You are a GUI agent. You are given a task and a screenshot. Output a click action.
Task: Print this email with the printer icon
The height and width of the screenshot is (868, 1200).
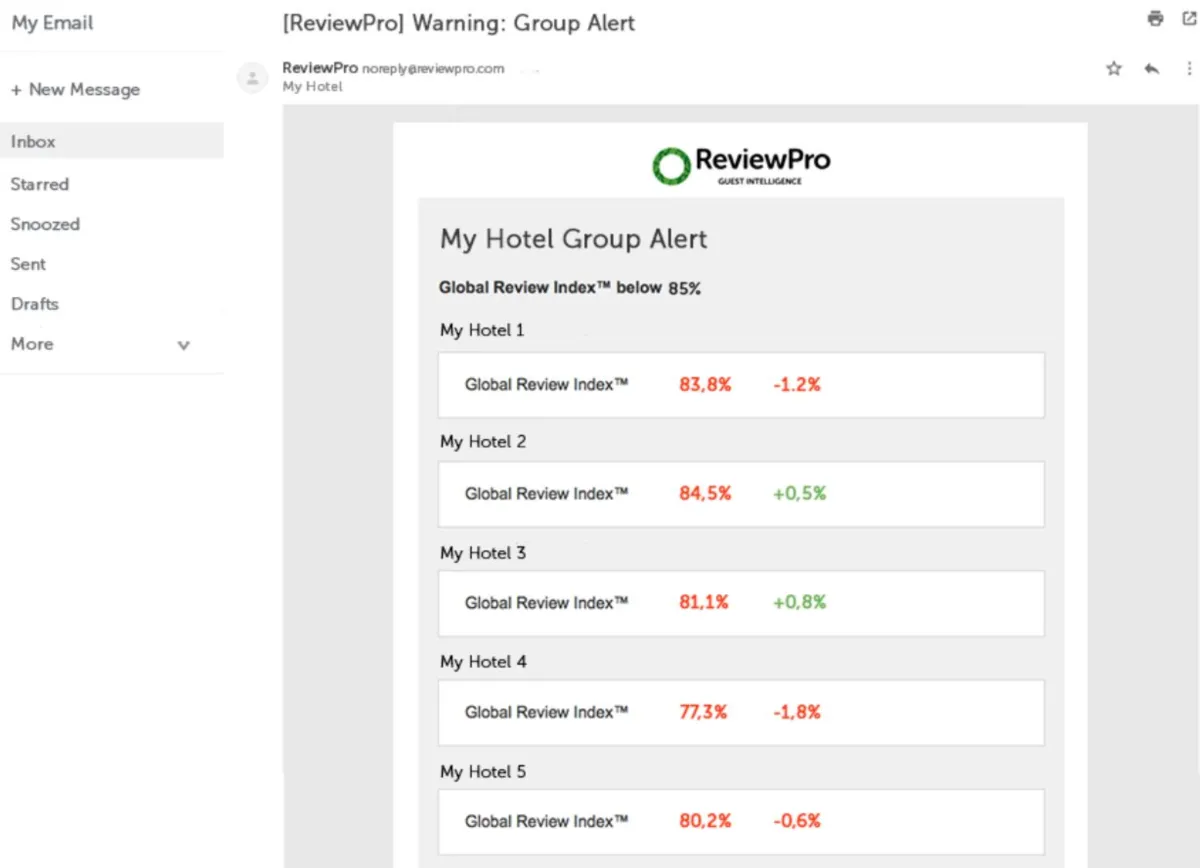click(x=1156, y=18)
